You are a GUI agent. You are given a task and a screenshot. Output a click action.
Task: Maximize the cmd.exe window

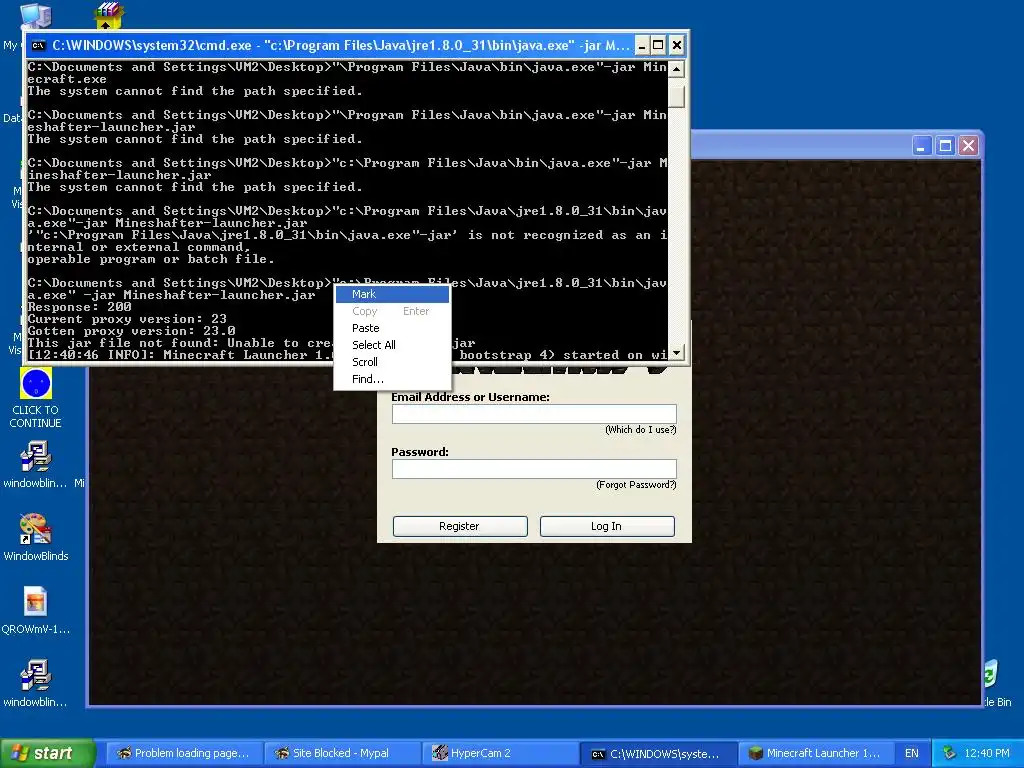(658, 45)
